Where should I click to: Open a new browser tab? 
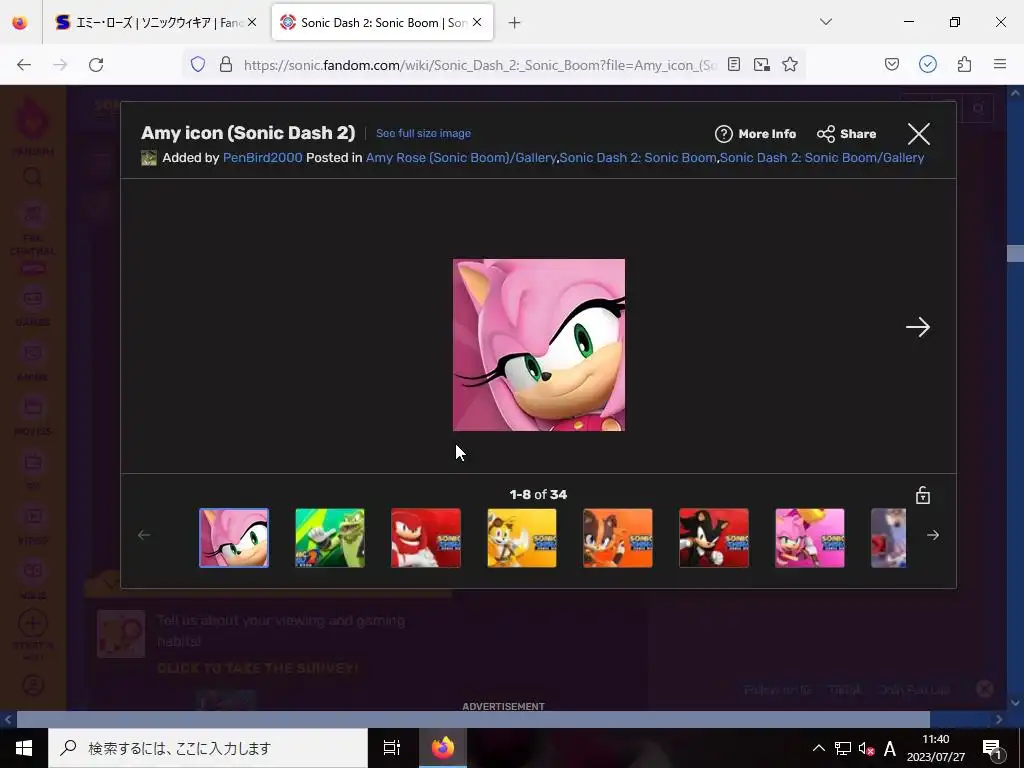click(x=515, y=22)
